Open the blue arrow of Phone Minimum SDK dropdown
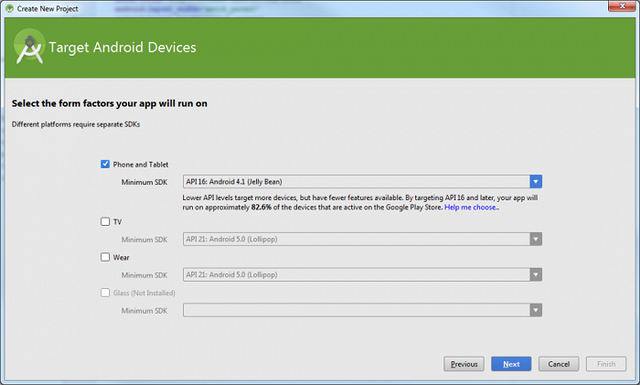 536,182
